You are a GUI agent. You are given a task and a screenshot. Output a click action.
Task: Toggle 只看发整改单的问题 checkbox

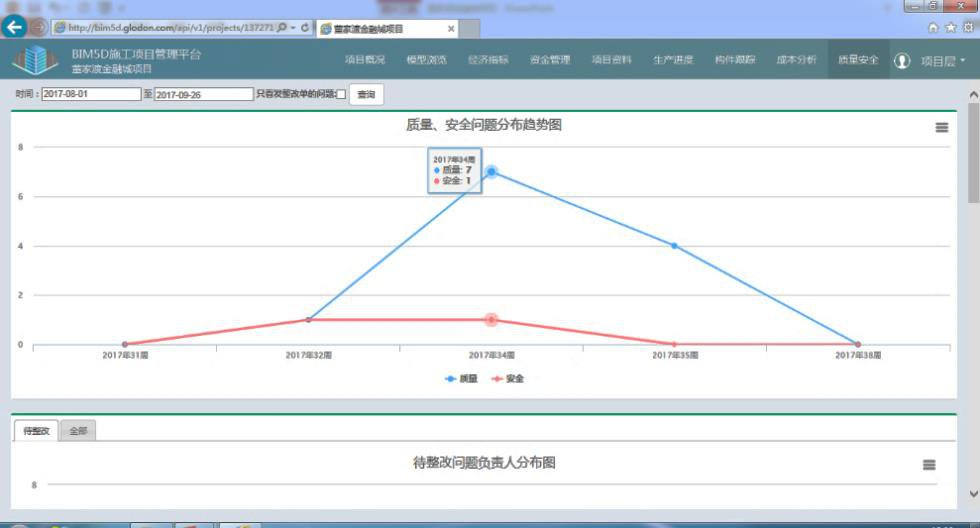point(341,94)
